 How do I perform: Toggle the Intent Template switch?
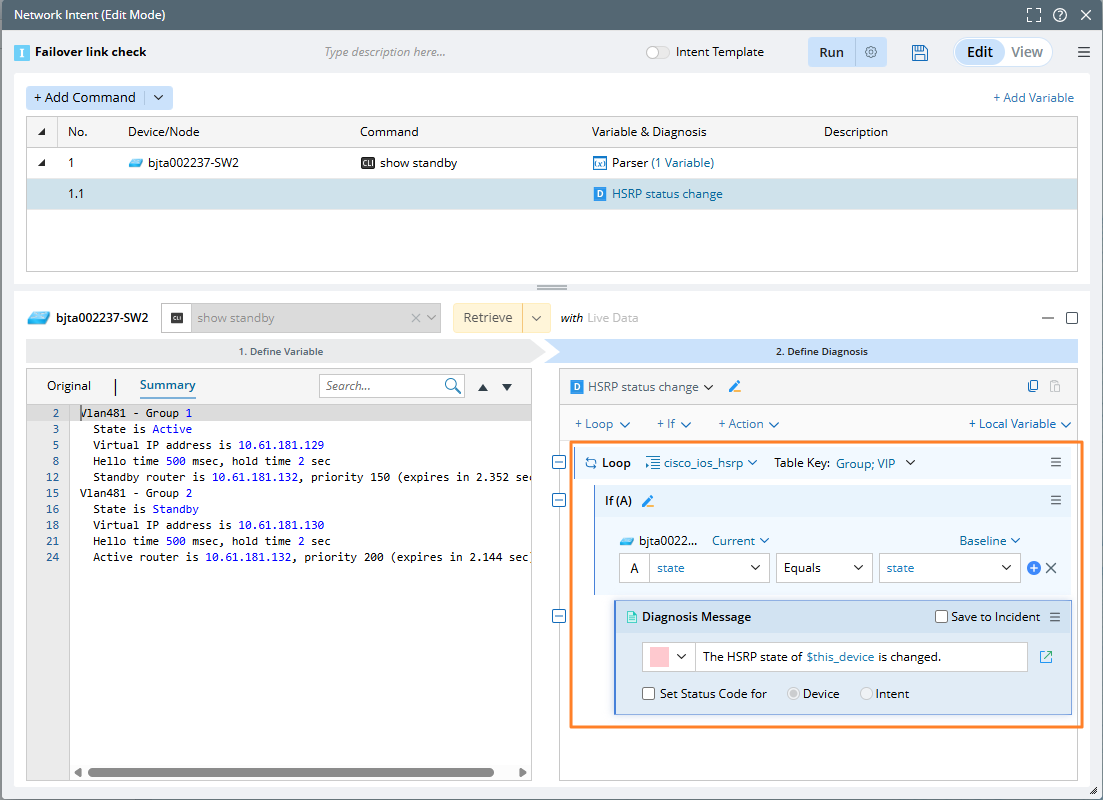point(657,53)
